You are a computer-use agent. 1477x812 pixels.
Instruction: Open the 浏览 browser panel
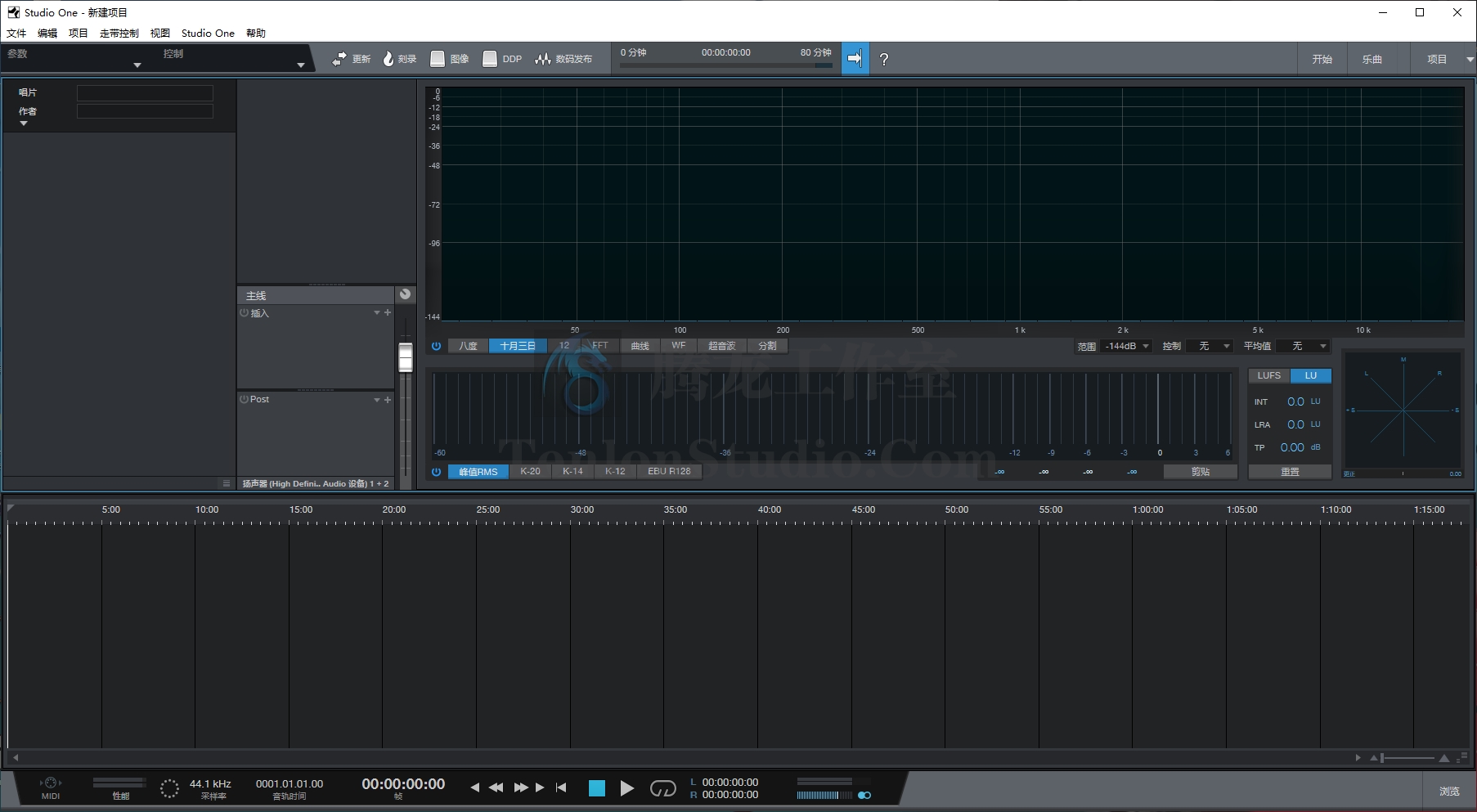(x=1449, y=791)
